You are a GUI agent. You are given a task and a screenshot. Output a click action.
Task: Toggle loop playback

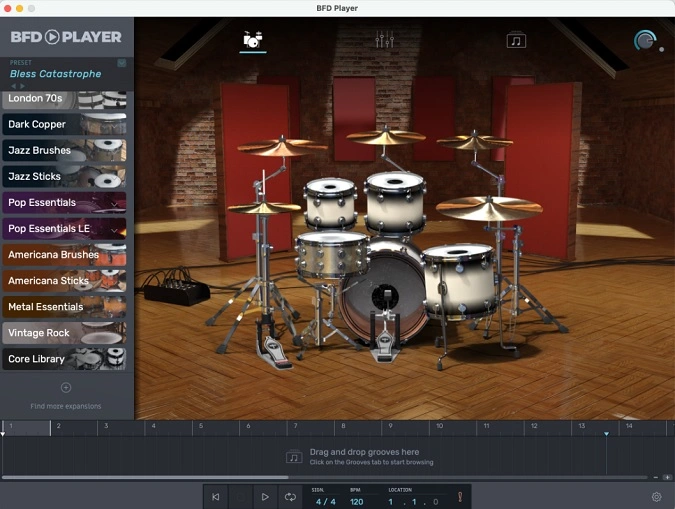point(290,497)
